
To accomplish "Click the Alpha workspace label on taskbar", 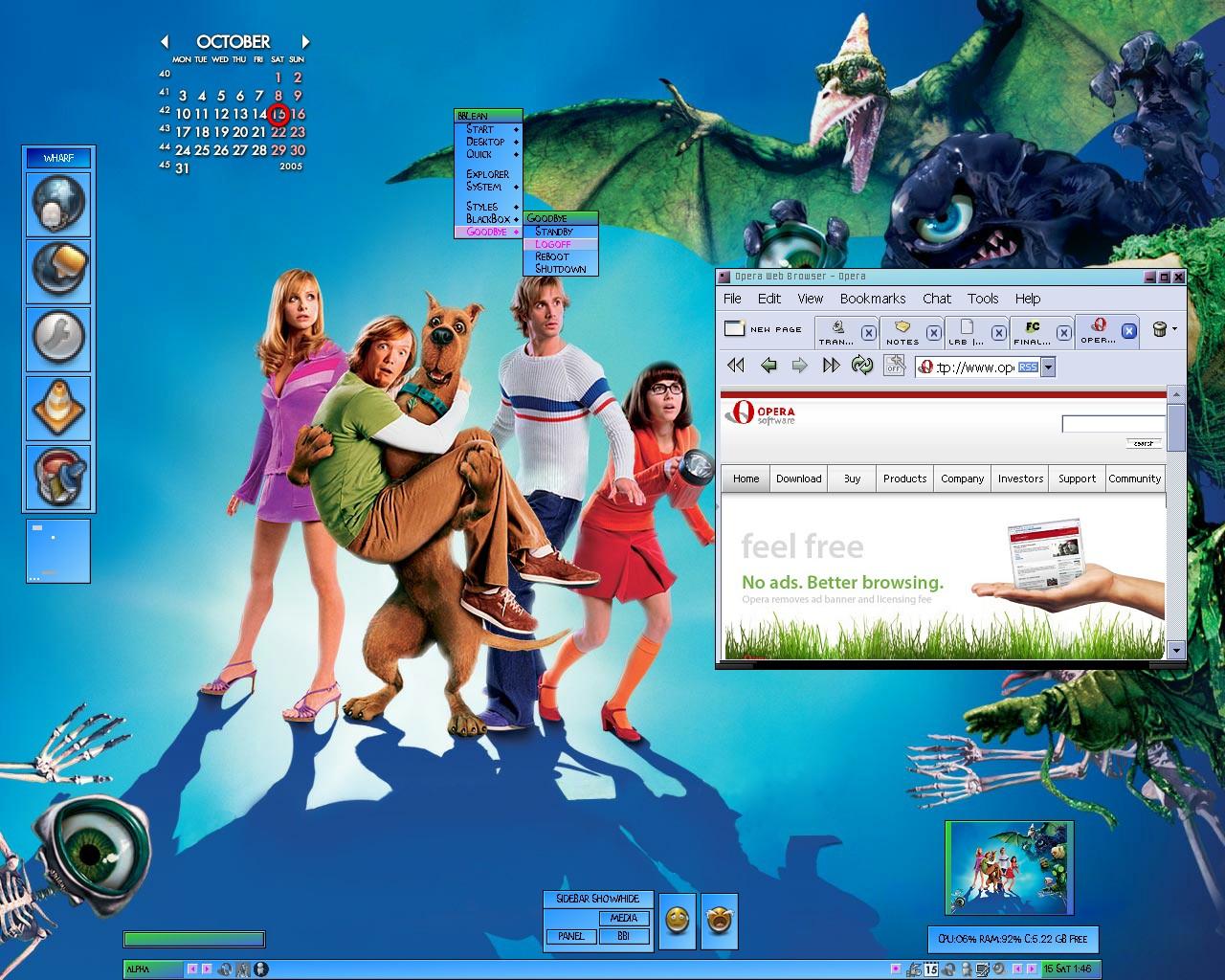I will pyautogui.click(x=152, y=969).
